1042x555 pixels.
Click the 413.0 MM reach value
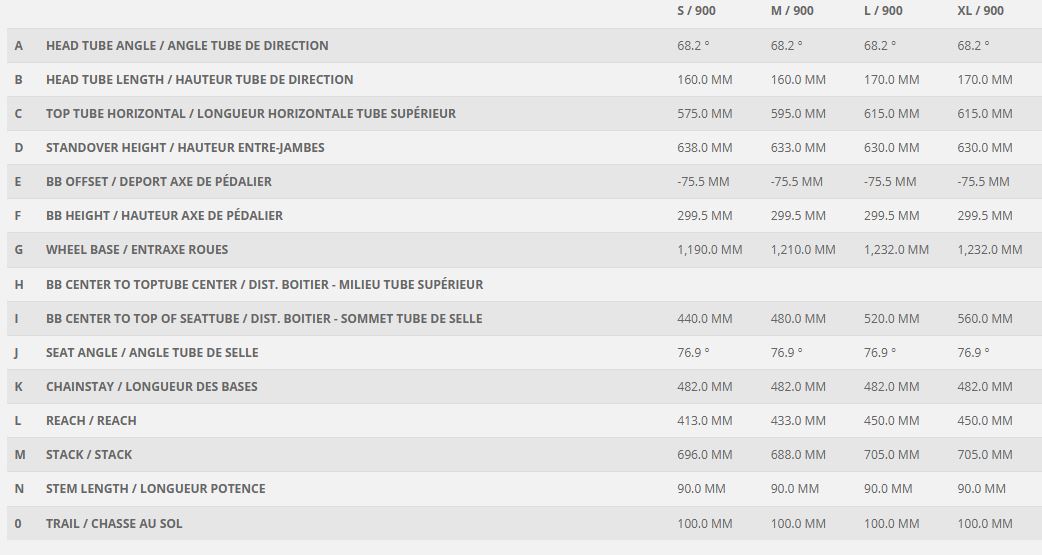pos(704,420)
